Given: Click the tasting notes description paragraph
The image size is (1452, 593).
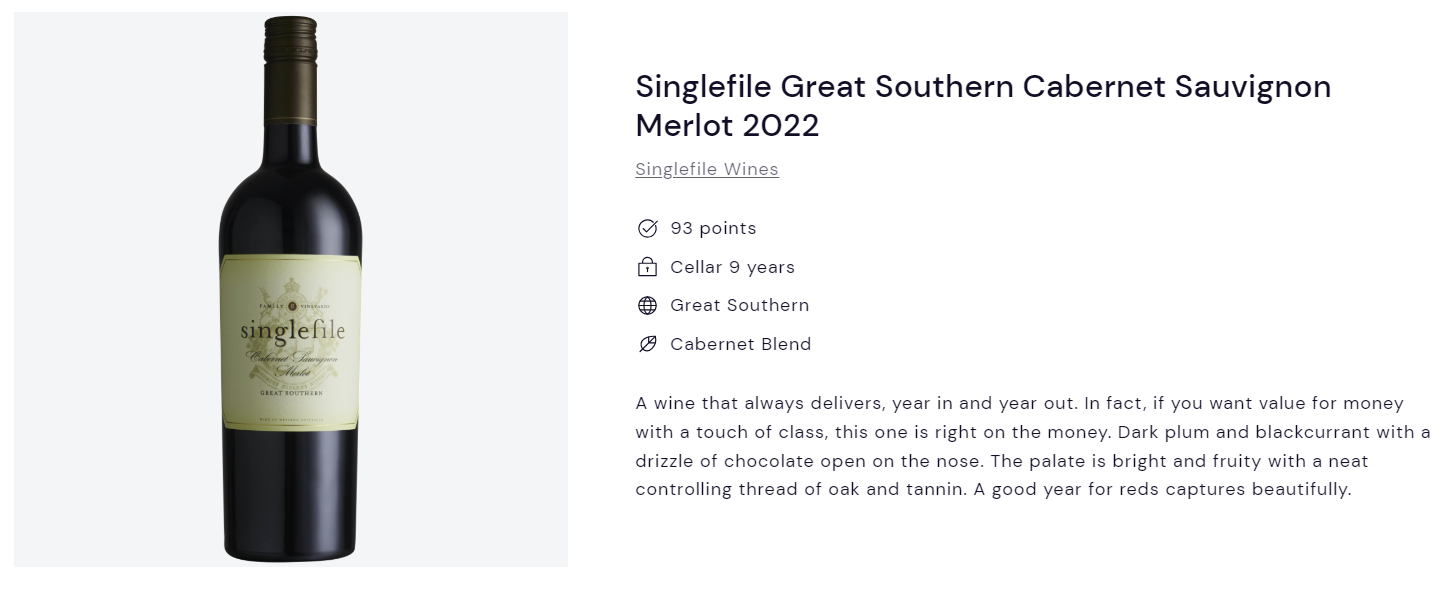Looking at the screenshot, I should 1033,447.
